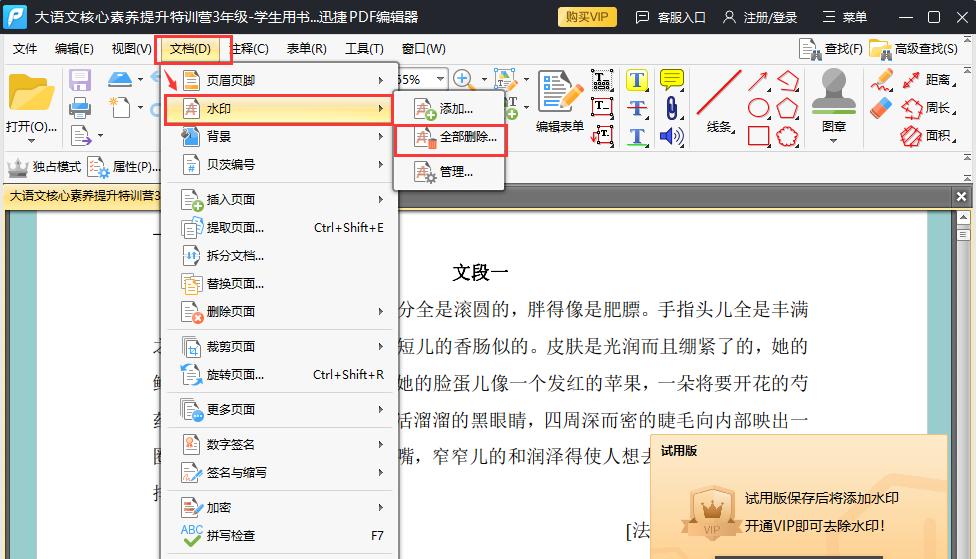Viewport: 976px width, 559px height.
Task: Select the cloud shape tool
Action: [x=787, y=136]
